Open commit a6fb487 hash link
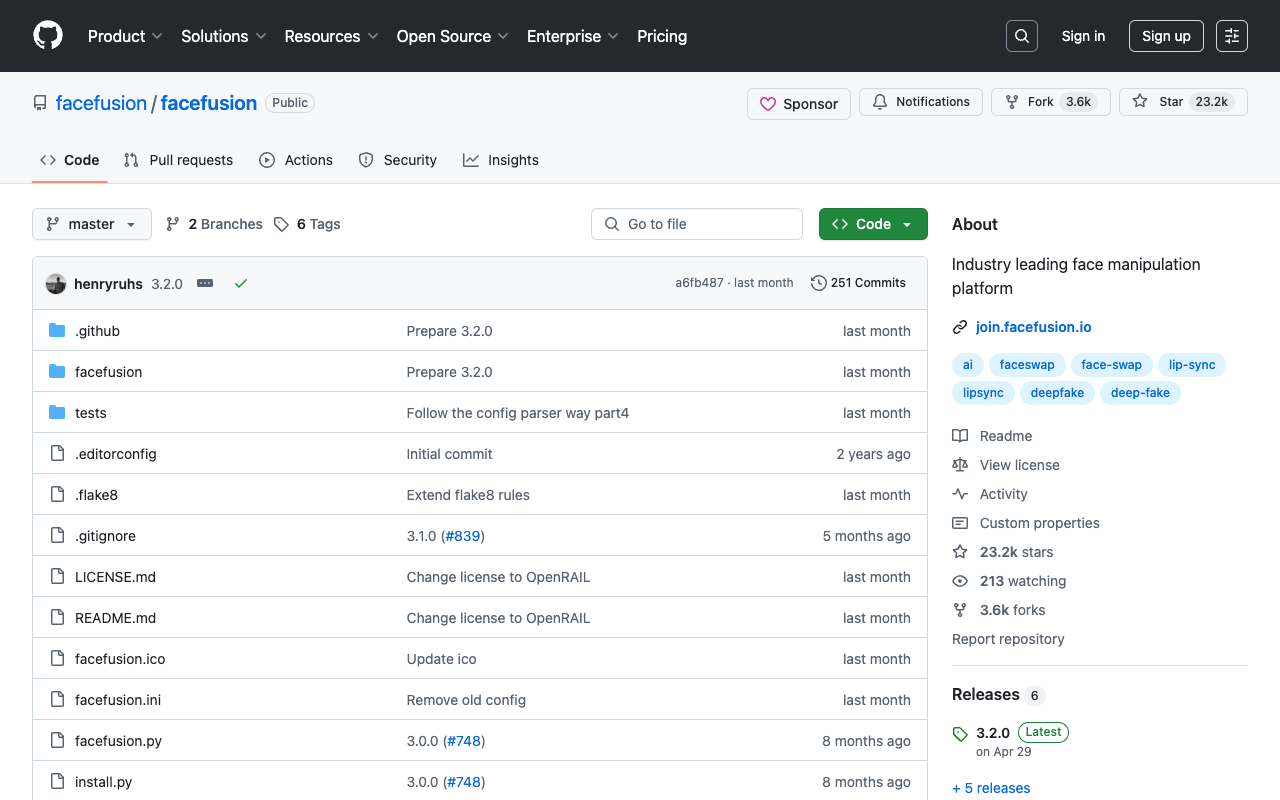The height and width of the screenshot is (800, 1280). point(699,283)
